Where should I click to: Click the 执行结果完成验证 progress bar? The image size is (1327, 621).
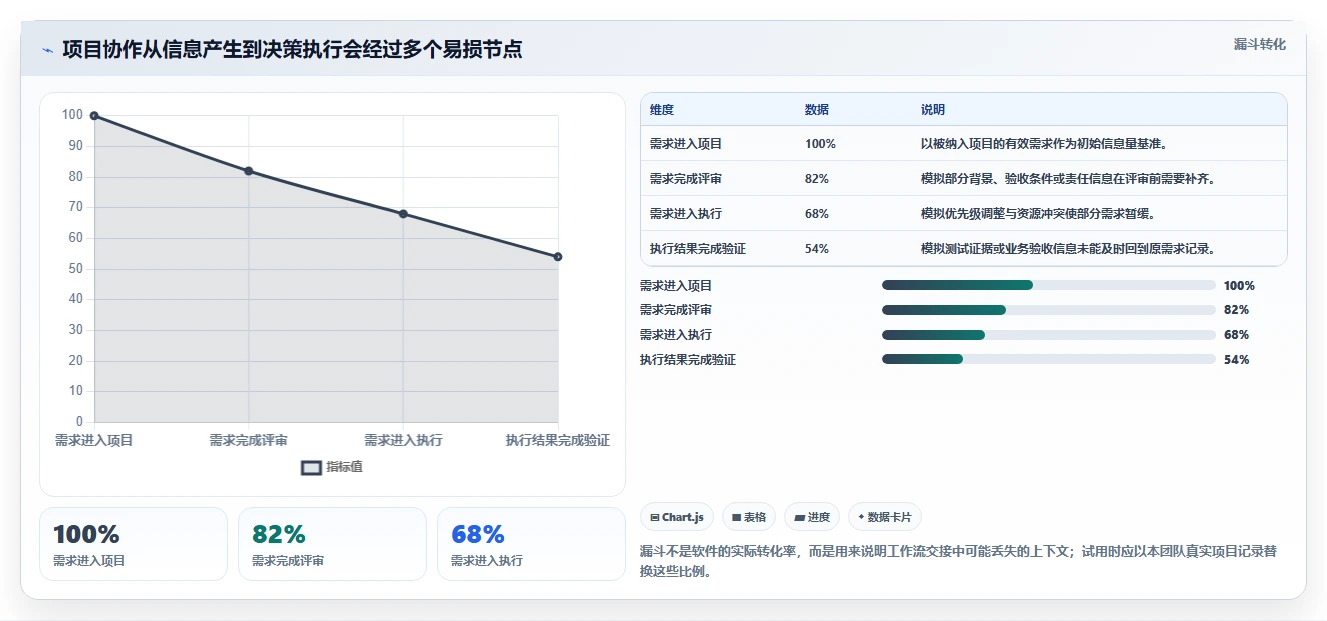click(1048, 359)
